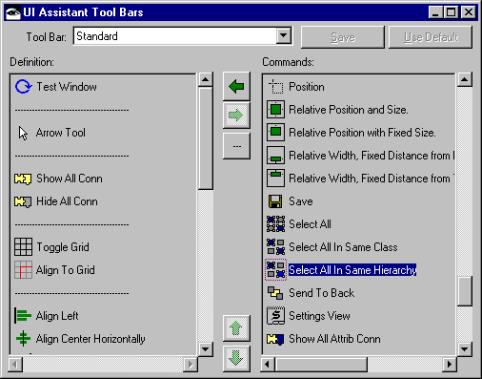482x379 pixels.
Task: Click the green left arrow add button
Action: tap(236, 86)
